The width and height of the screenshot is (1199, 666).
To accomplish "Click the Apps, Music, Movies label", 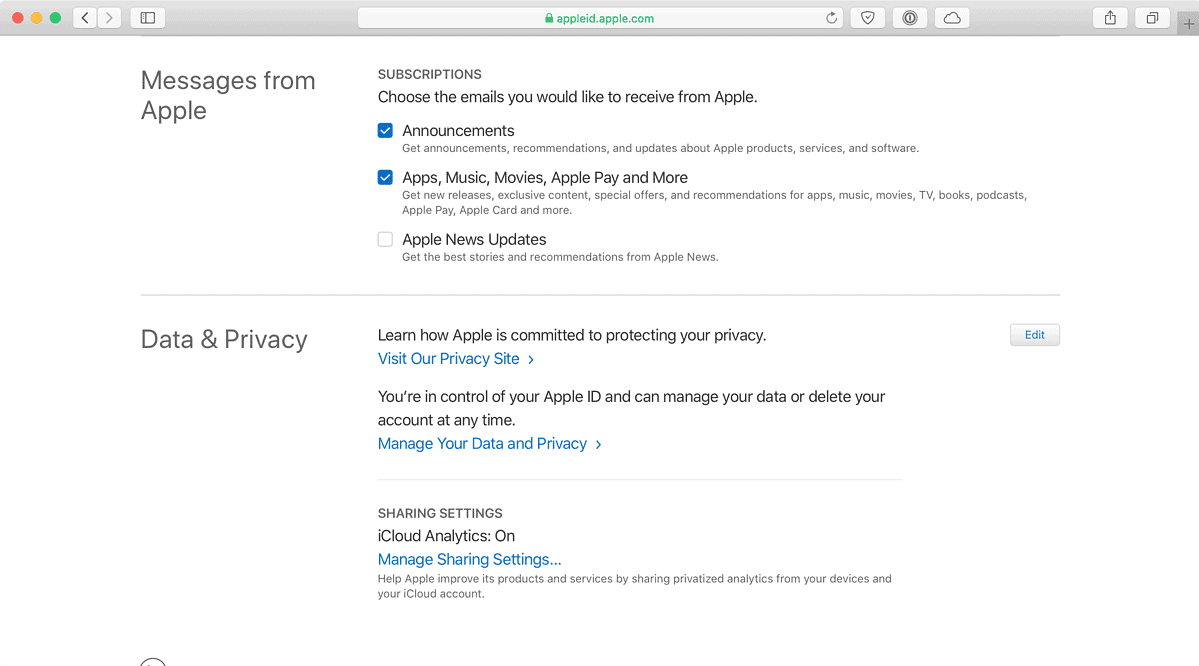I will 545,177.
